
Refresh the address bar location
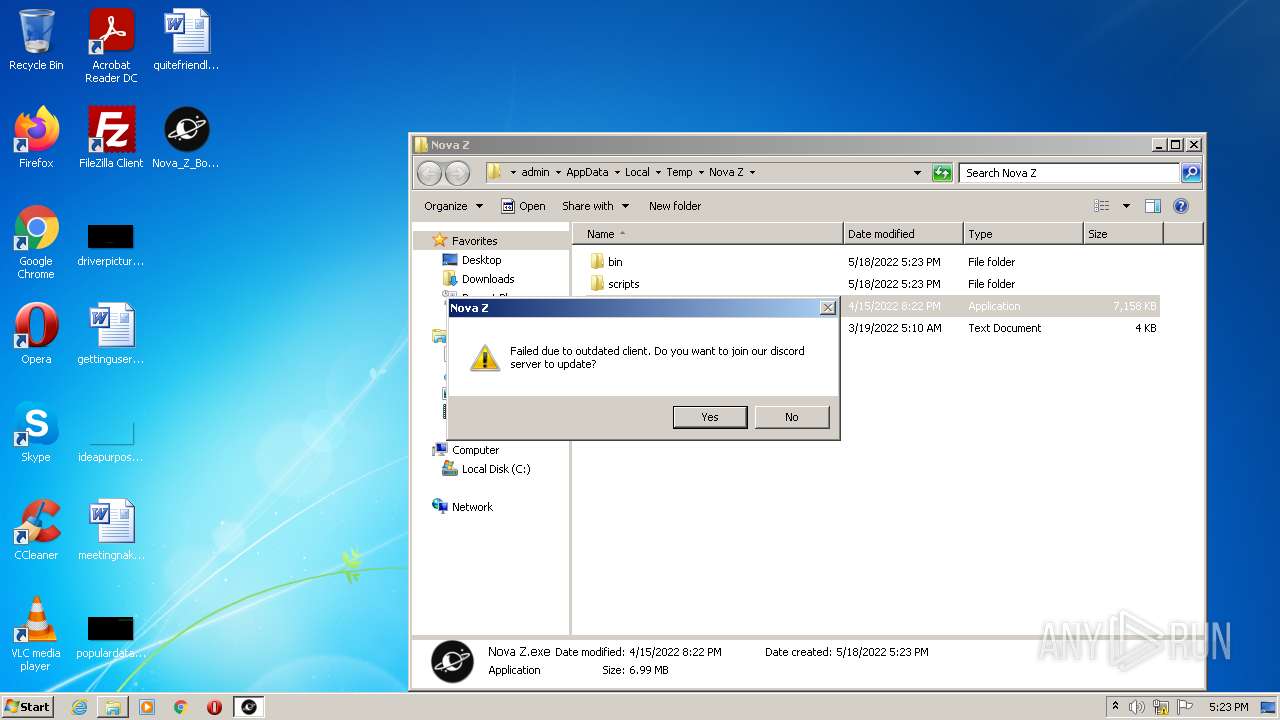(942, 173)
